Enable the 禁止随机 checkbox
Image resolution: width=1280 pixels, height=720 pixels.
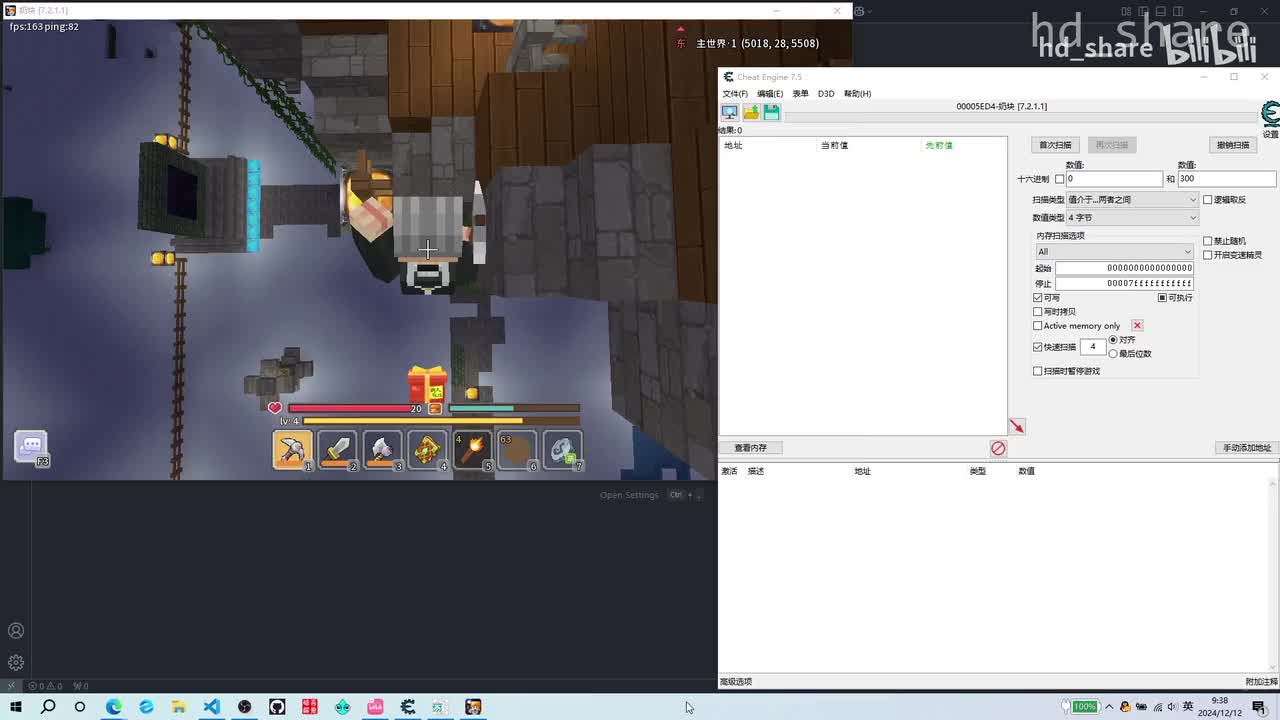coord(1207,241)
